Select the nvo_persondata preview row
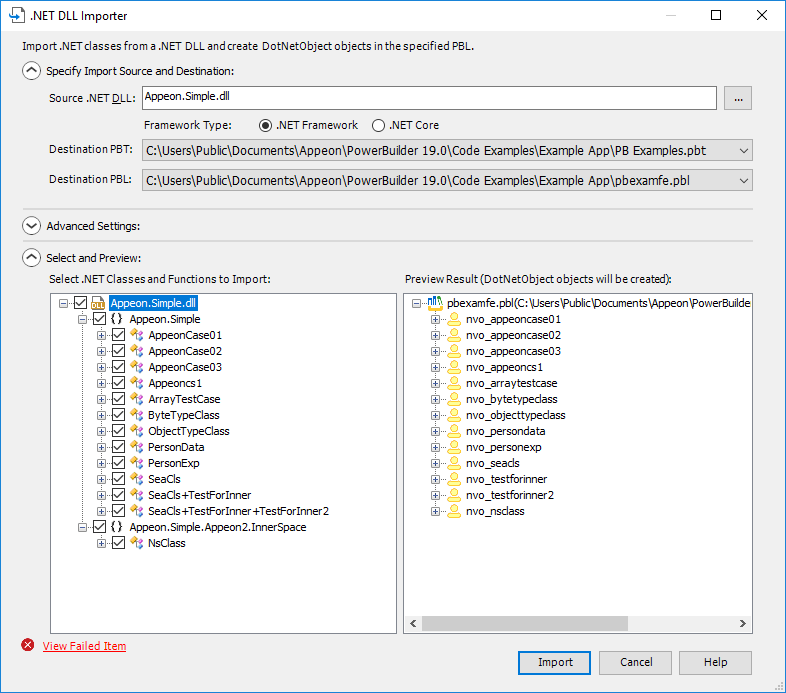Viewport: 786px width, 693px height. tap(505, 431)
